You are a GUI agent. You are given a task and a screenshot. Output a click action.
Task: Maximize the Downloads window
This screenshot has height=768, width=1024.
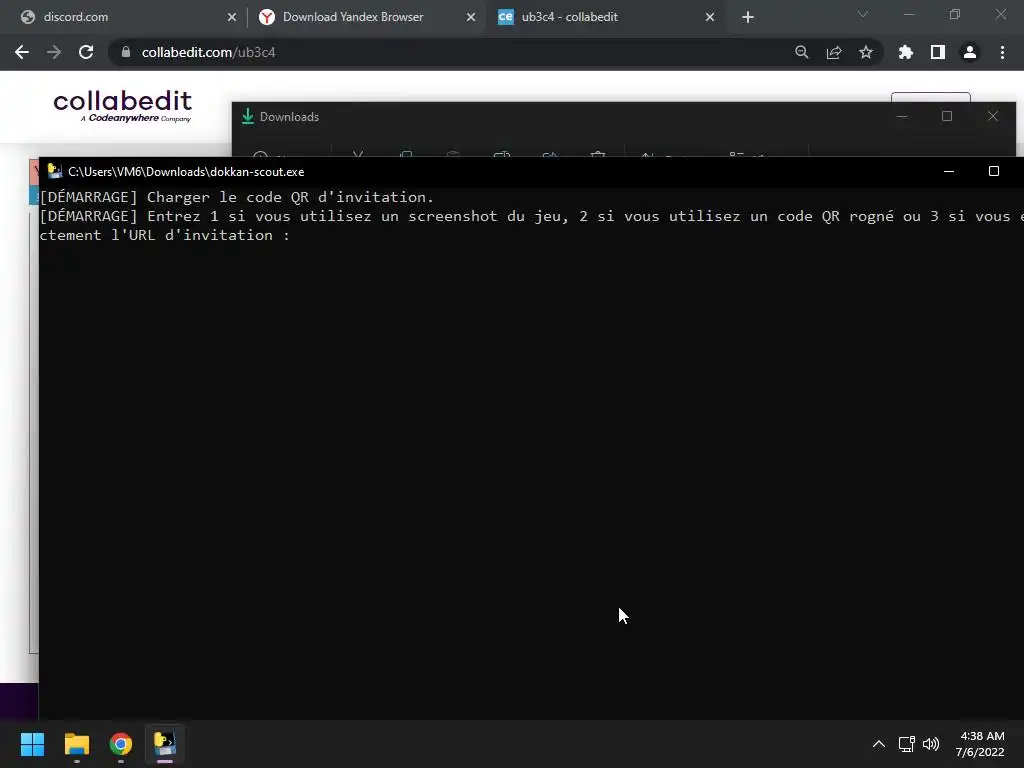point(947,116)
